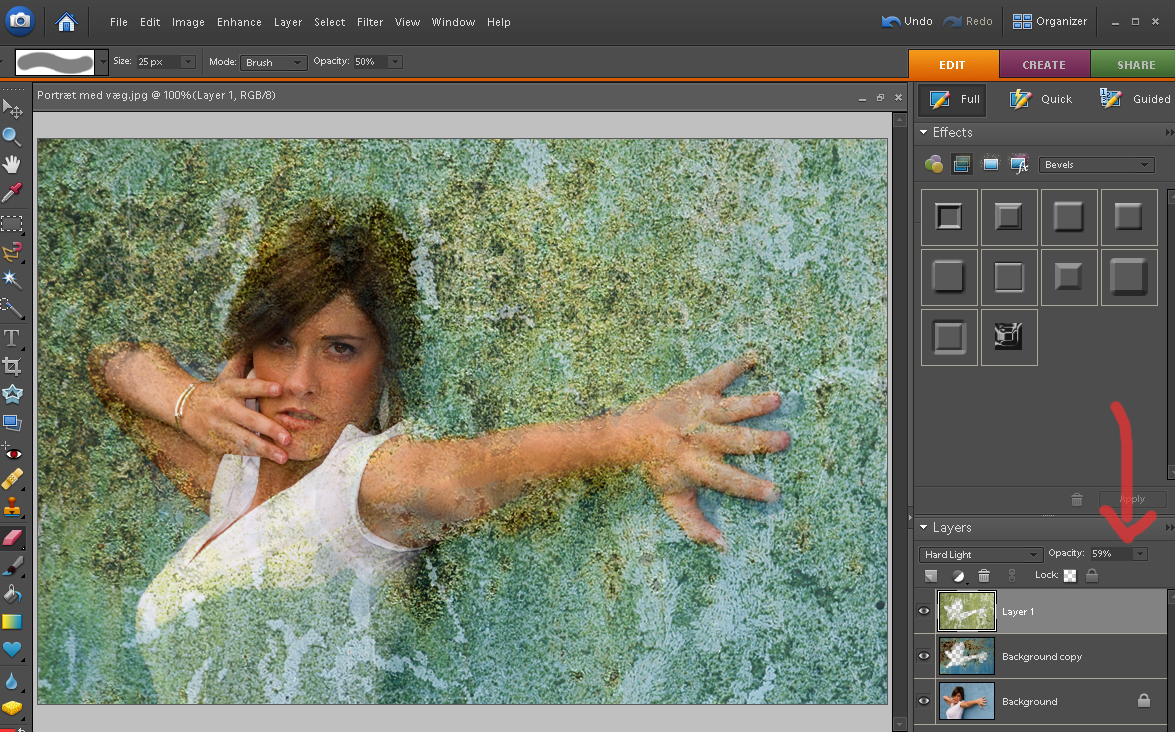Open the Filter menu
This screenshot has width=1175, height=732.
370,22
